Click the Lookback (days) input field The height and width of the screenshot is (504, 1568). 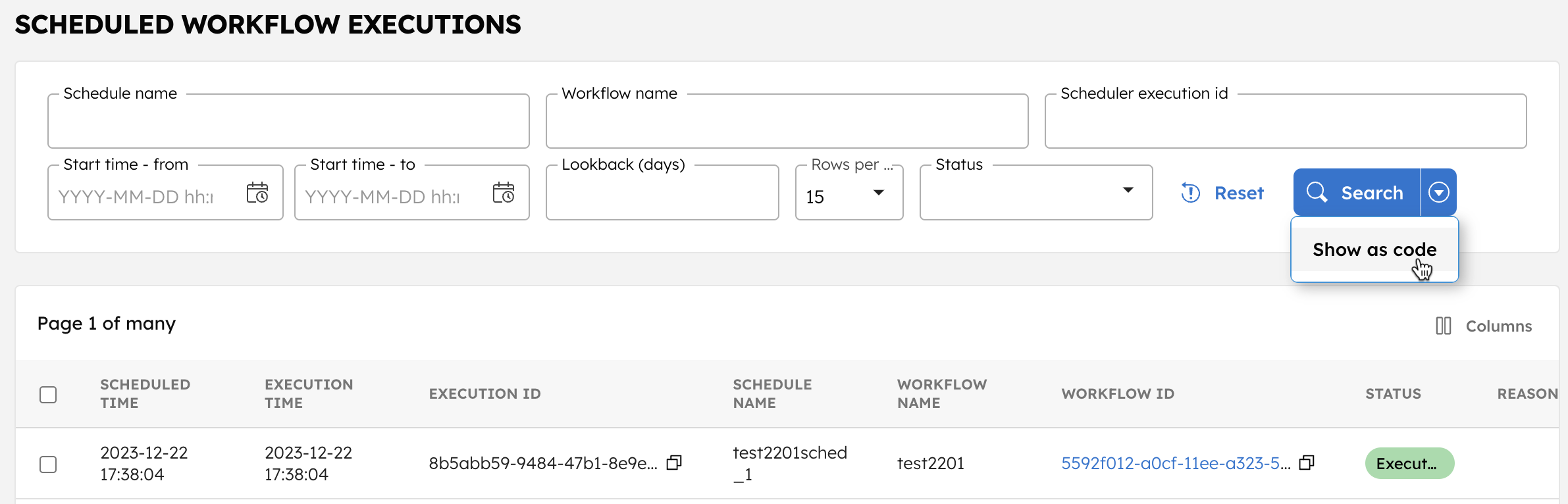[662, 193]
